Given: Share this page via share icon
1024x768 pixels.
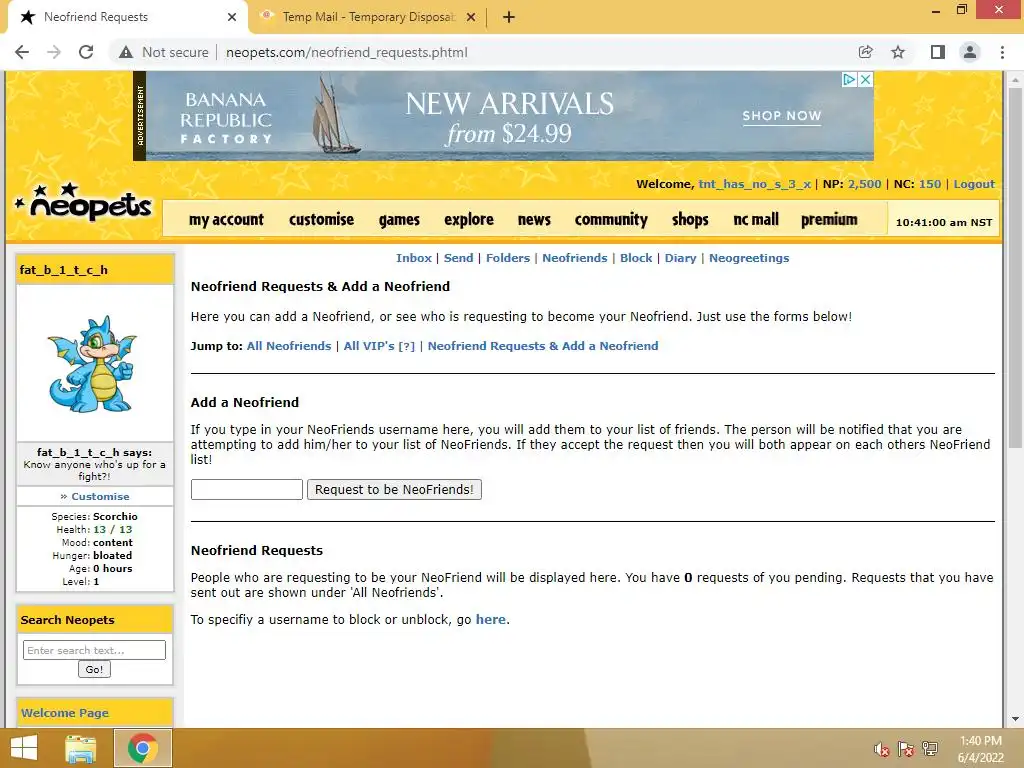Looking at the screenshot, I should point(865,52).
